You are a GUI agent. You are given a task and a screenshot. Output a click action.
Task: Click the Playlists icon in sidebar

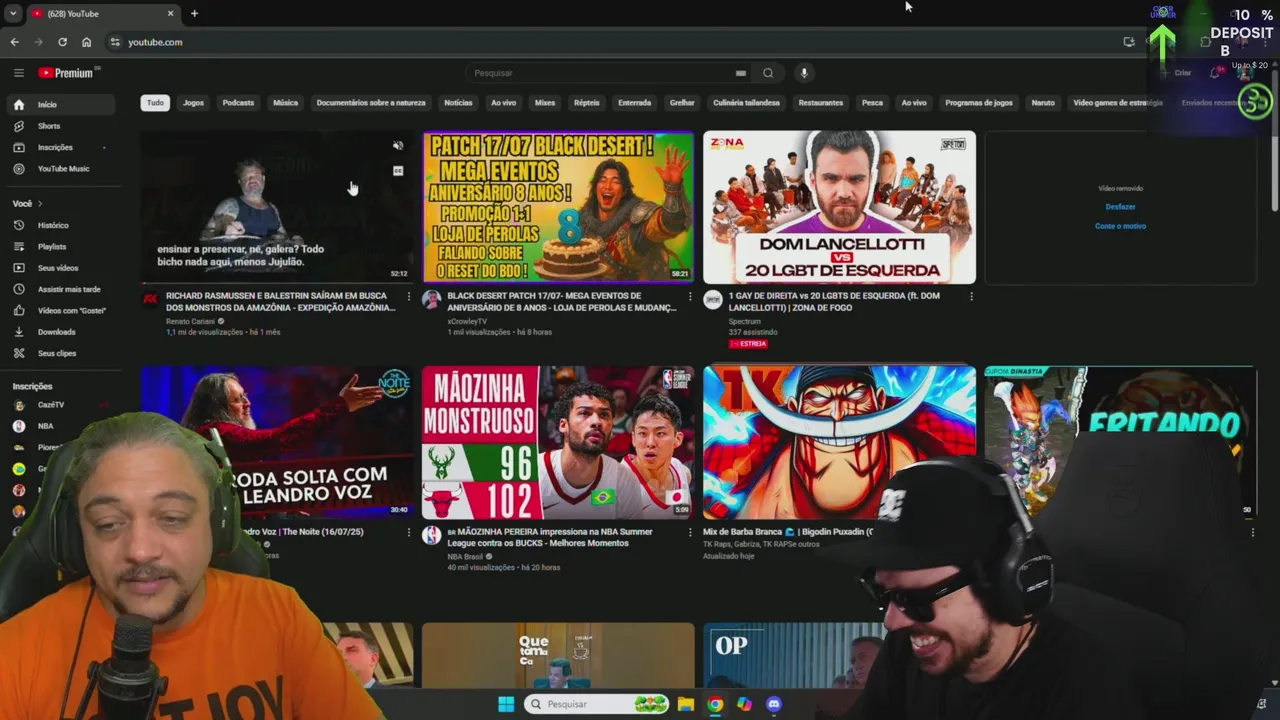[19, 246]
